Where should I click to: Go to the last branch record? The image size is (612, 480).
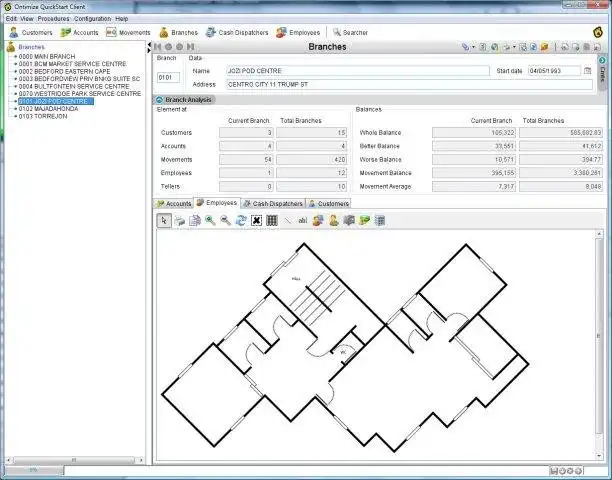point(190,47)
